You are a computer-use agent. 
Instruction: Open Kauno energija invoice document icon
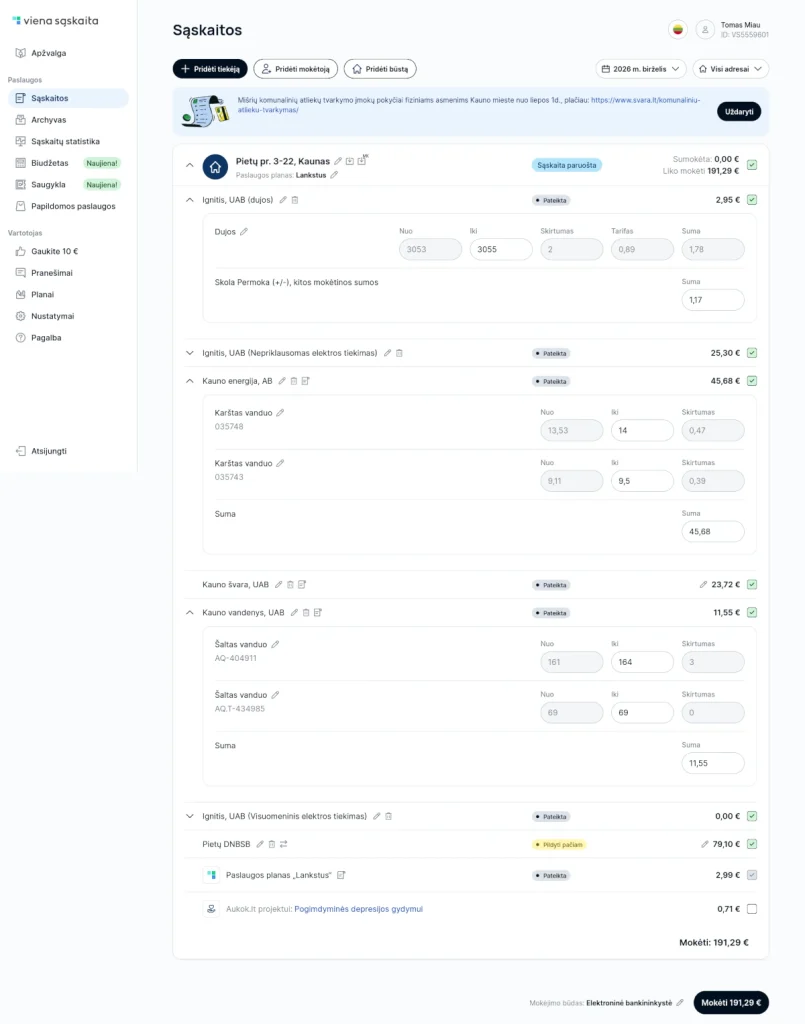pyautogui.click(x=306, y=381)
